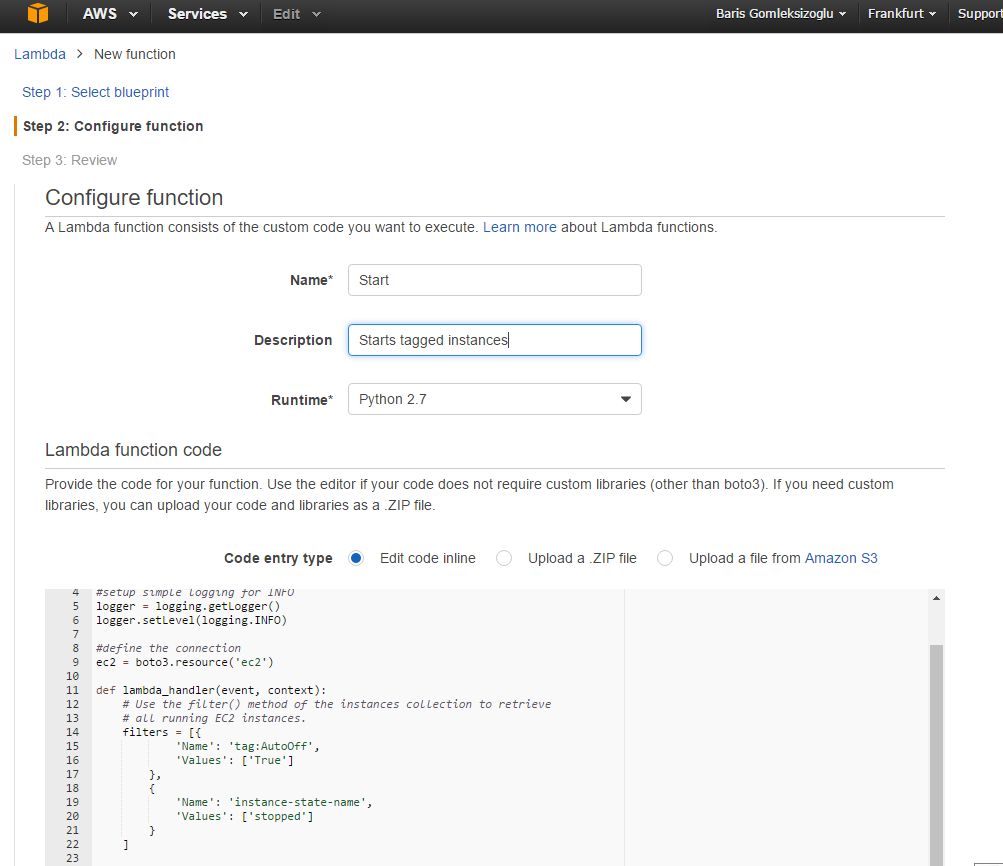Expand the Baris Gomleksizoglu account menu

click(x=781, y=14)
